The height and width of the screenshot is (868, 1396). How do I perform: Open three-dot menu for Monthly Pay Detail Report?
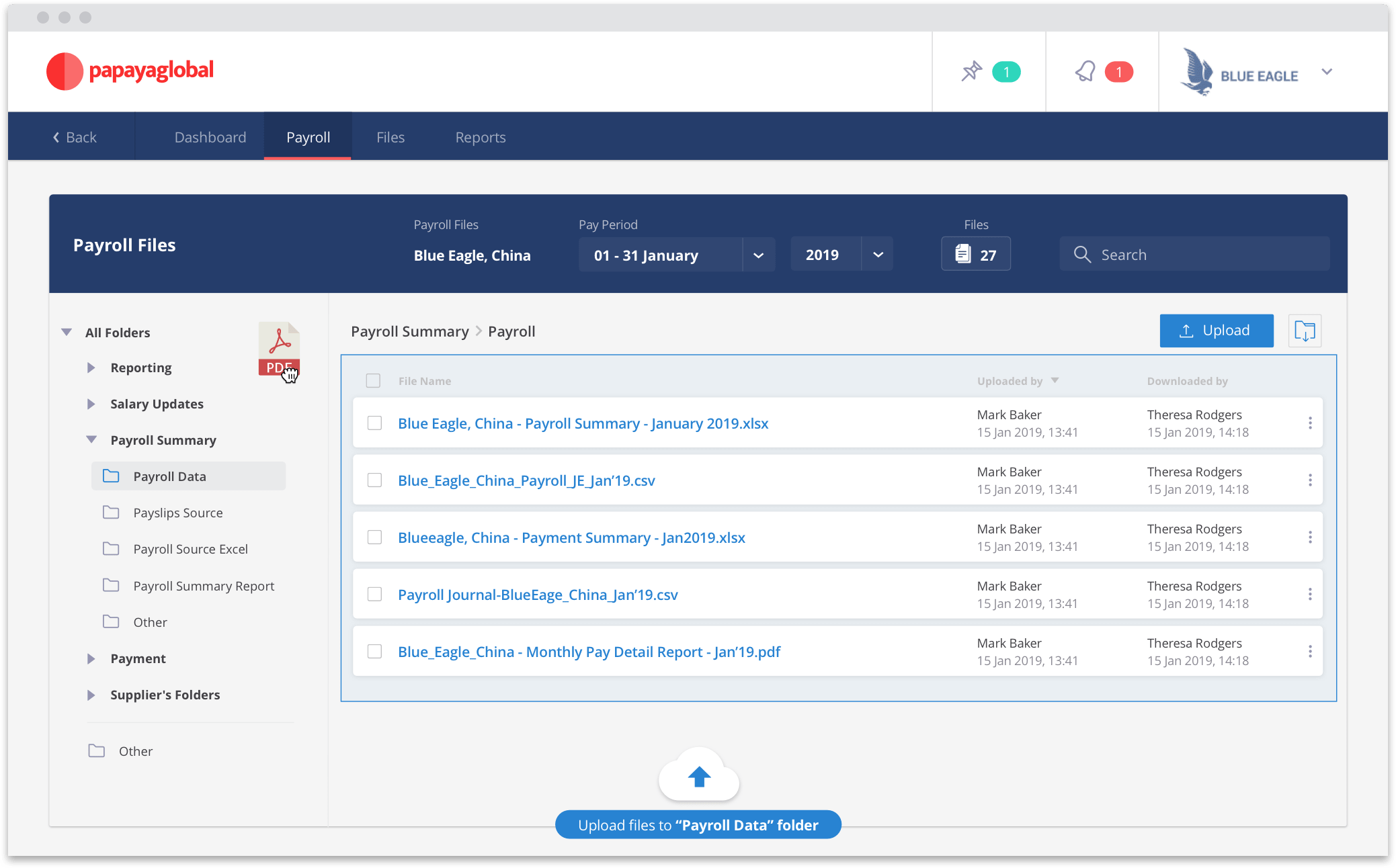[1309, 651]
